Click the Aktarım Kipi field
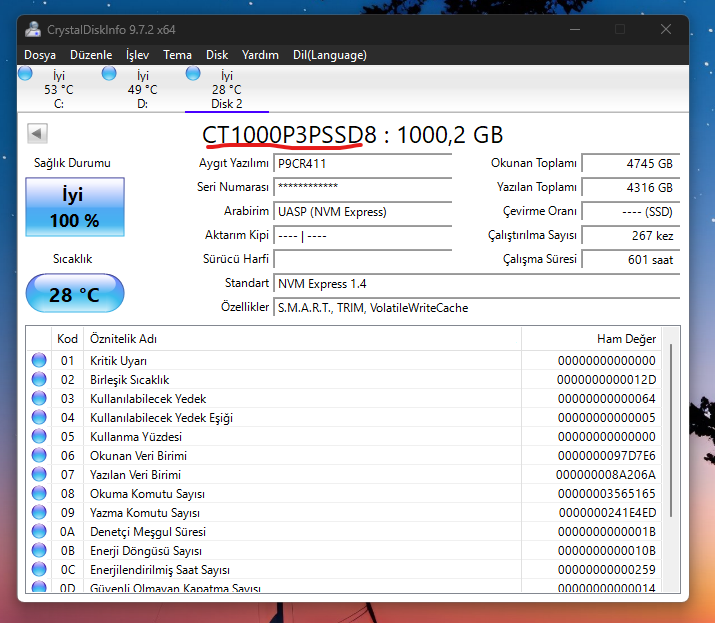Screen dimensions: 715x623 (363, 236)
